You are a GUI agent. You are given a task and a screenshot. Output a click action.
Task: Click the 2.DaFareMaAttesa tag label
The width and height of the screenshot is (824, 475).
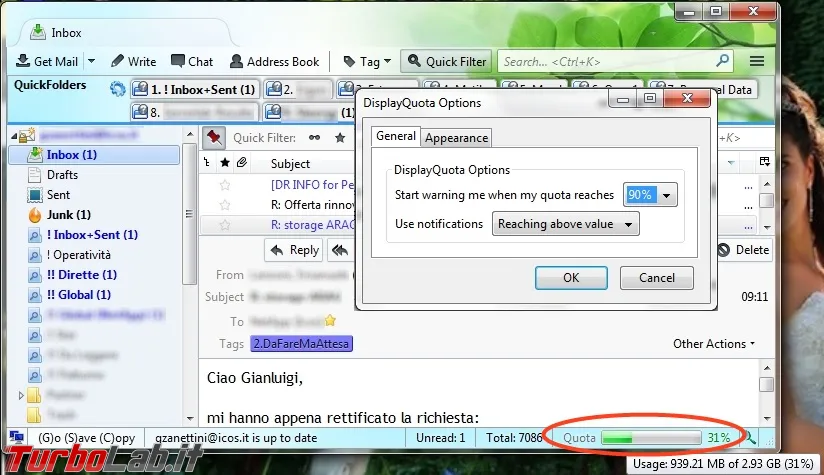301,344
